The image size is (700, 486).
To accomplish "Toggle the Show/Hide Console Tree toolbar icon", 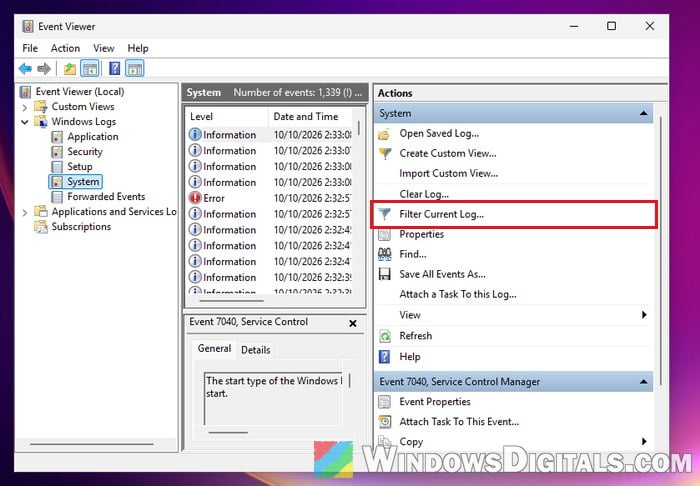I will tap(90, 69).
